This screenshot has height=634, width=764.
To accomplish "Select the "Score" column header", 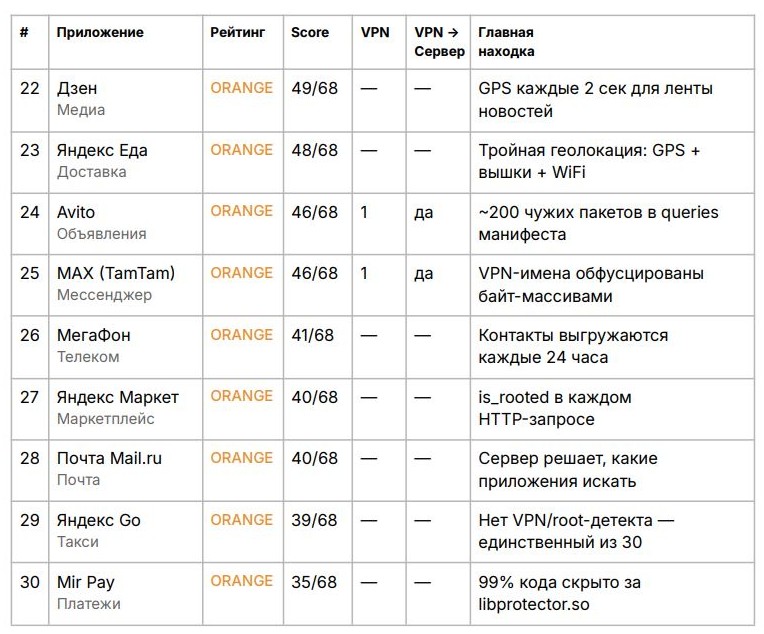I will coord(310,32).
